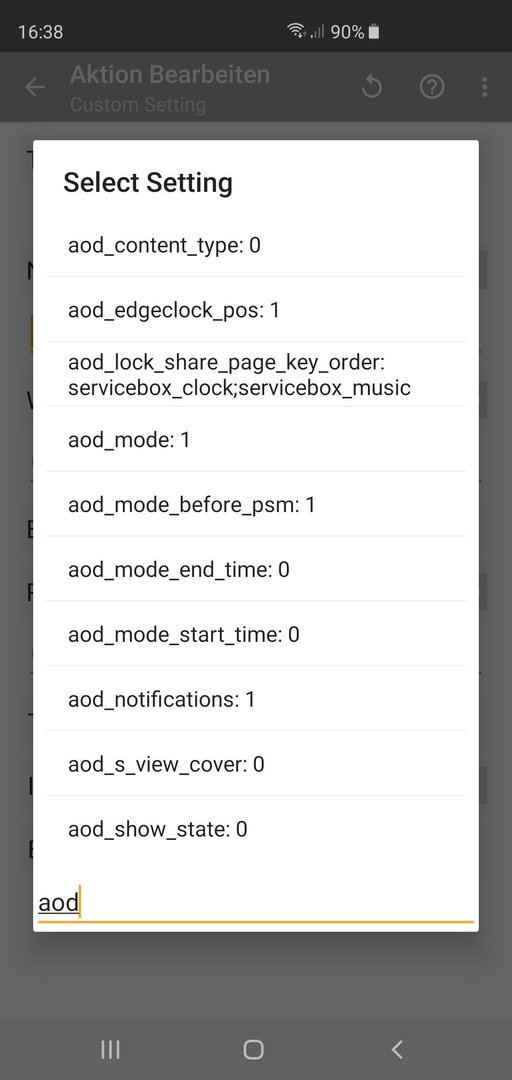512x1080 pixels.
Task: Tap the Android recent apps button
Action: tap(110, 1049)
